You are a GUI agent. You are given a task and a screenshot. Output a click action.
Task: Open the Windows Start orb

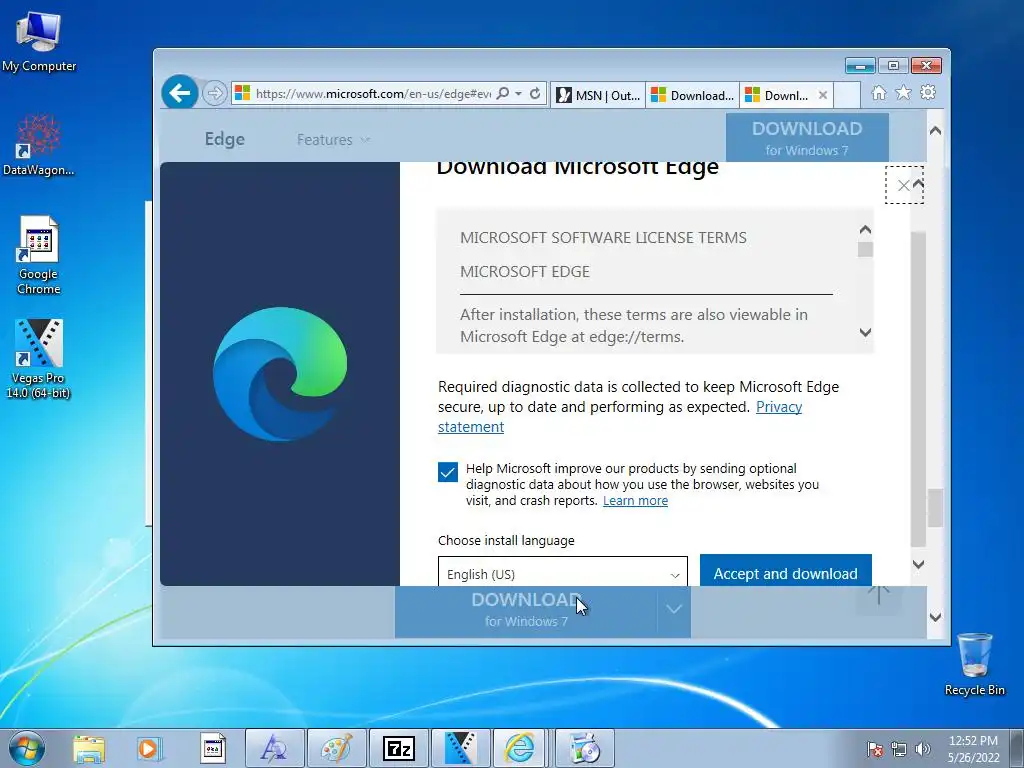[x=27, y=748]
